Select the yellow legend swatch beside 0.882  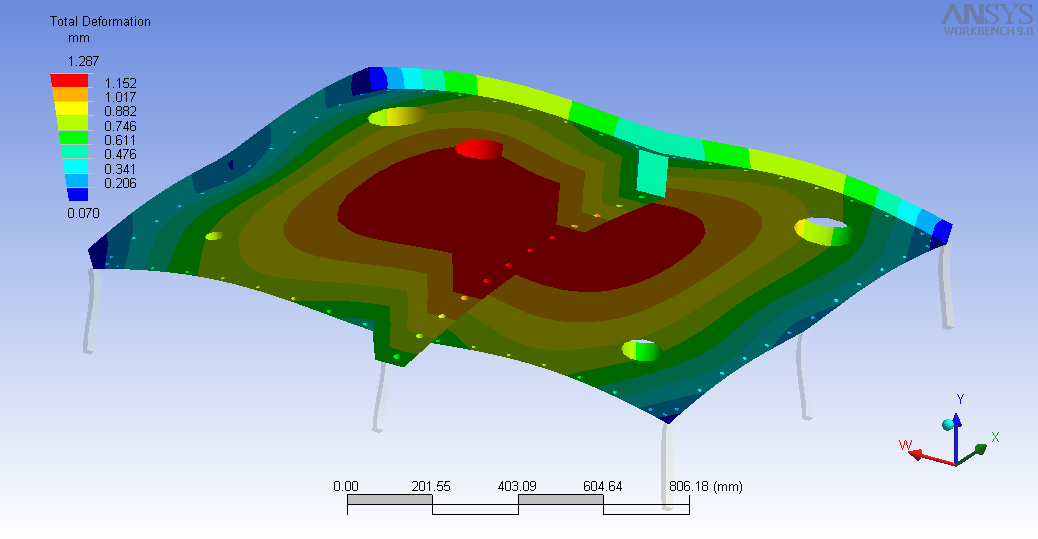71,109
